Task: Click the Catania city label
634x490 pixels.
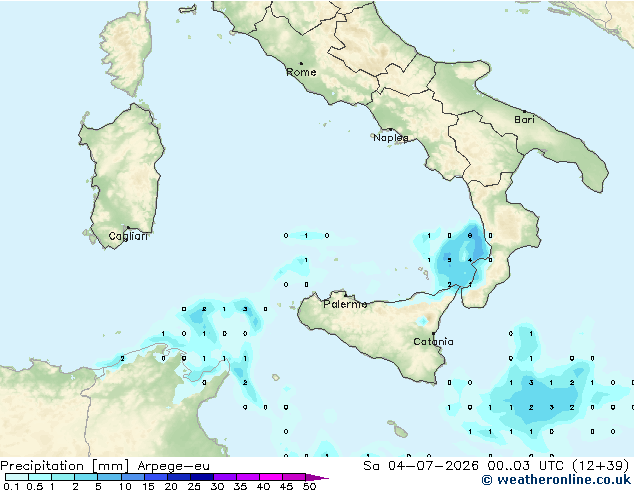Action: (433, 342)
